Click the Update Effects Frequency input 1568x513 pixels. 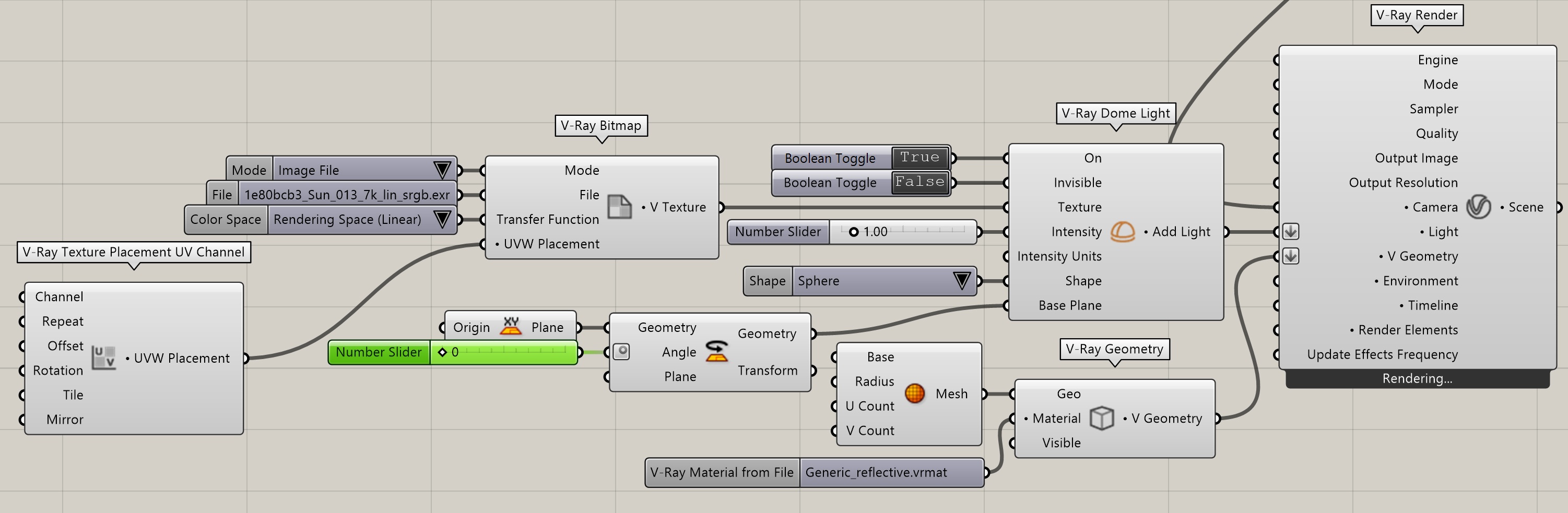point(1382,354)
